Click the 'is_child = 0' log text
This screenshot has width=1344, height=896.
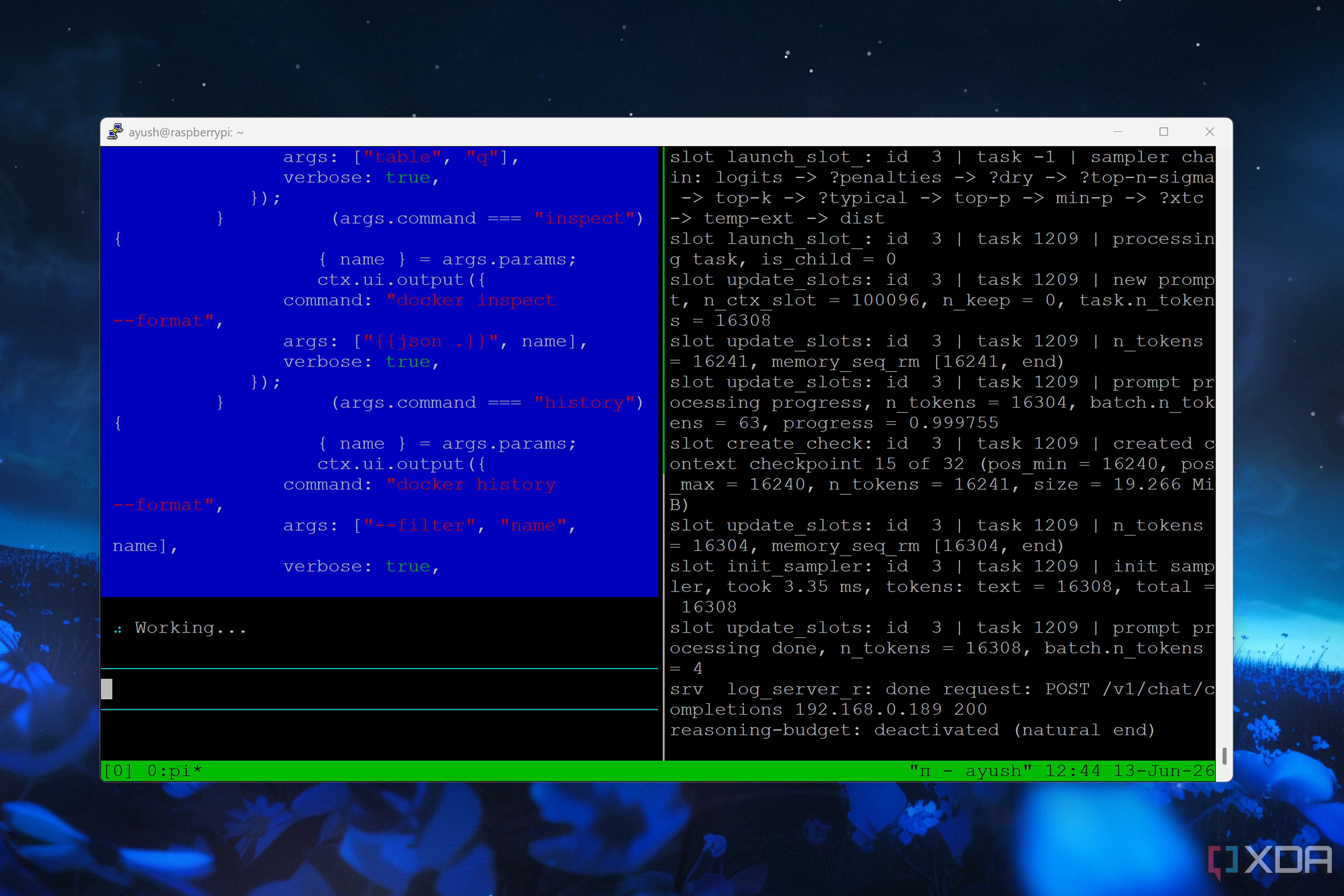click(828, 259)
